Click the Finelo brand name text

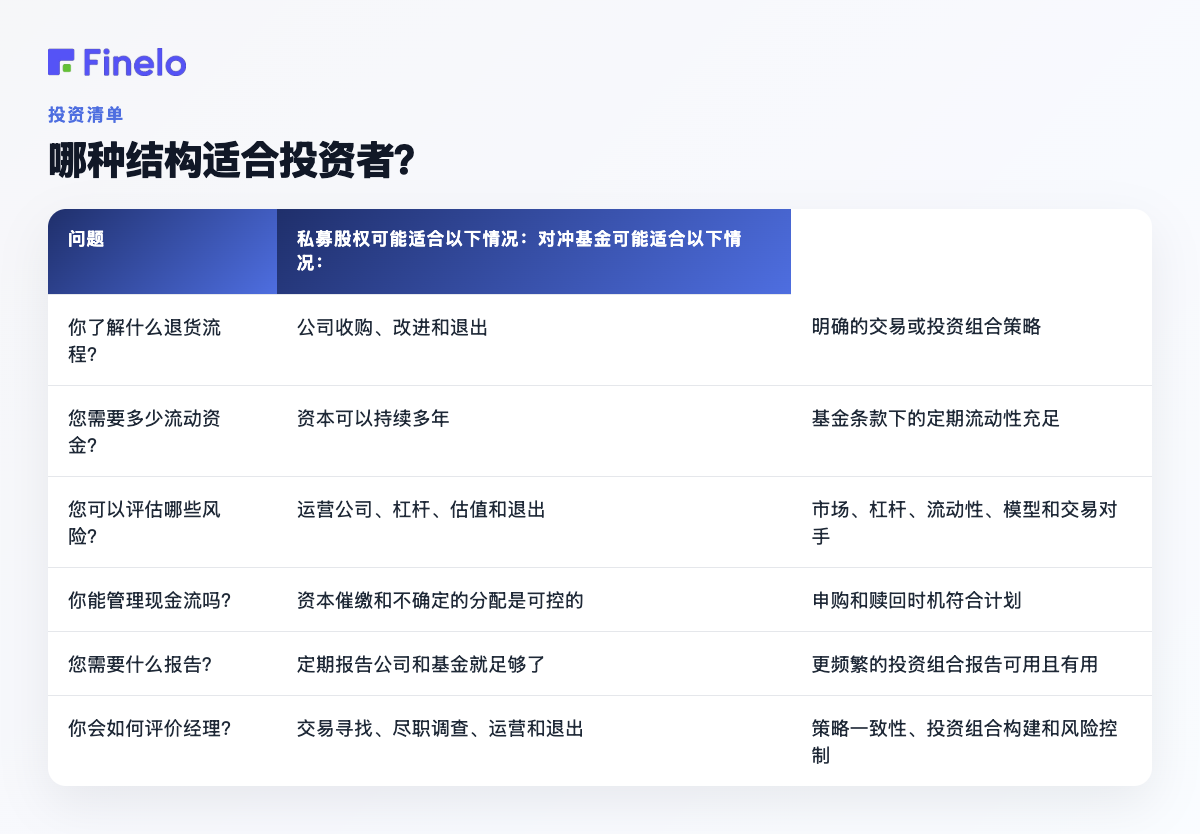pos(135,62)
